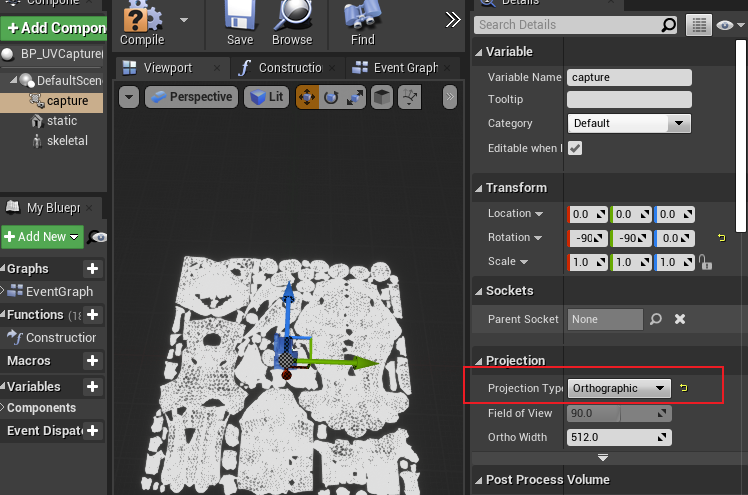748x495 pixels.
Task: Open the property matrix grid icon
Action: tap(699, 25)
